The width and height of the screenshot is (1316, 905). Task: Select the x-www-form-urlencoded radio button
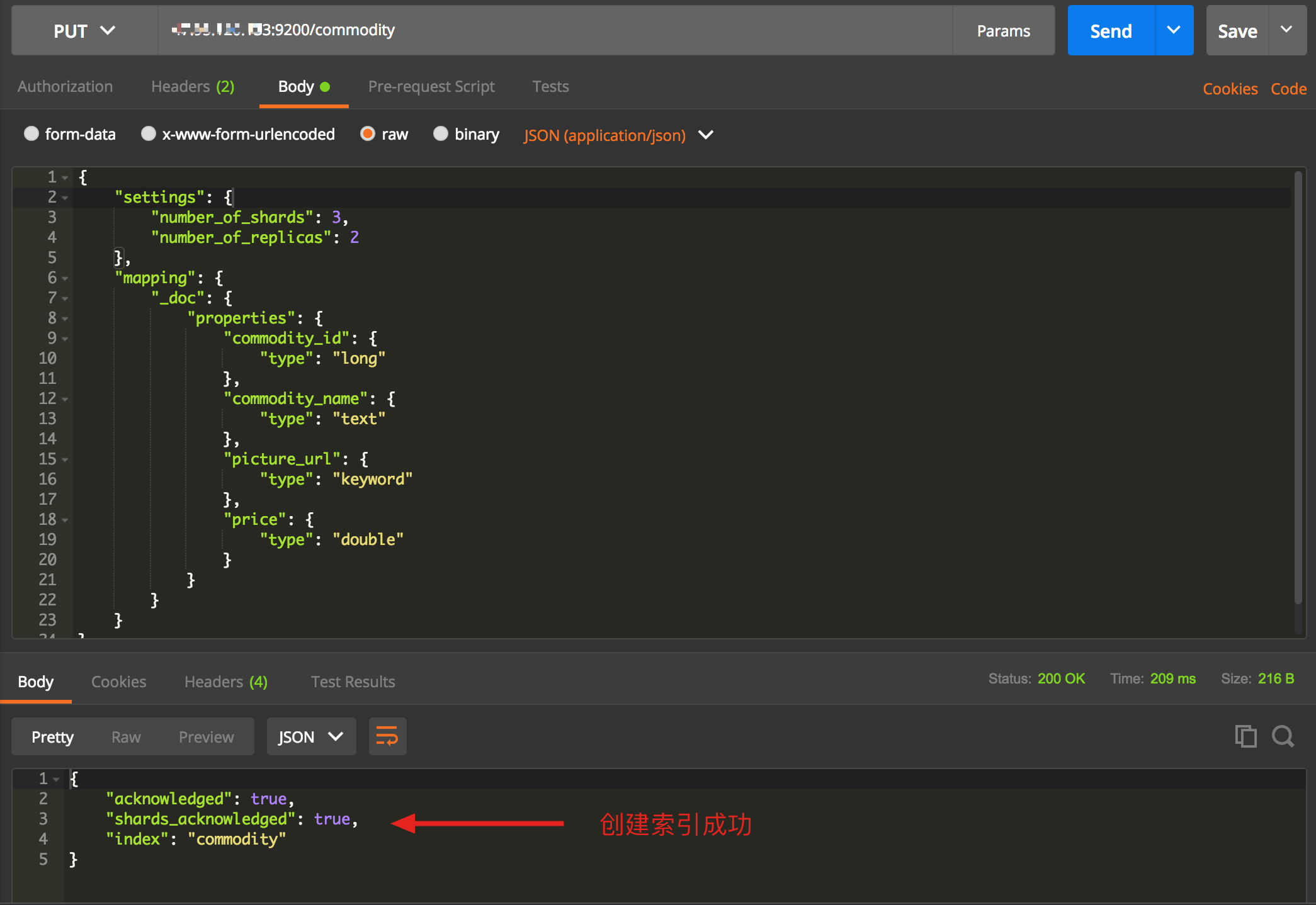click(x=148, y=135)
